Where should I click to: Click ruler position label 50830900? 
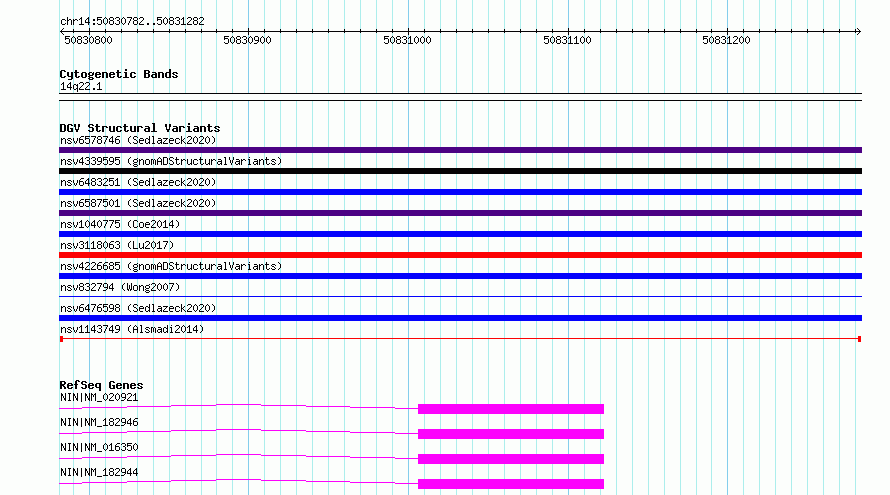(x=247, y=40)
